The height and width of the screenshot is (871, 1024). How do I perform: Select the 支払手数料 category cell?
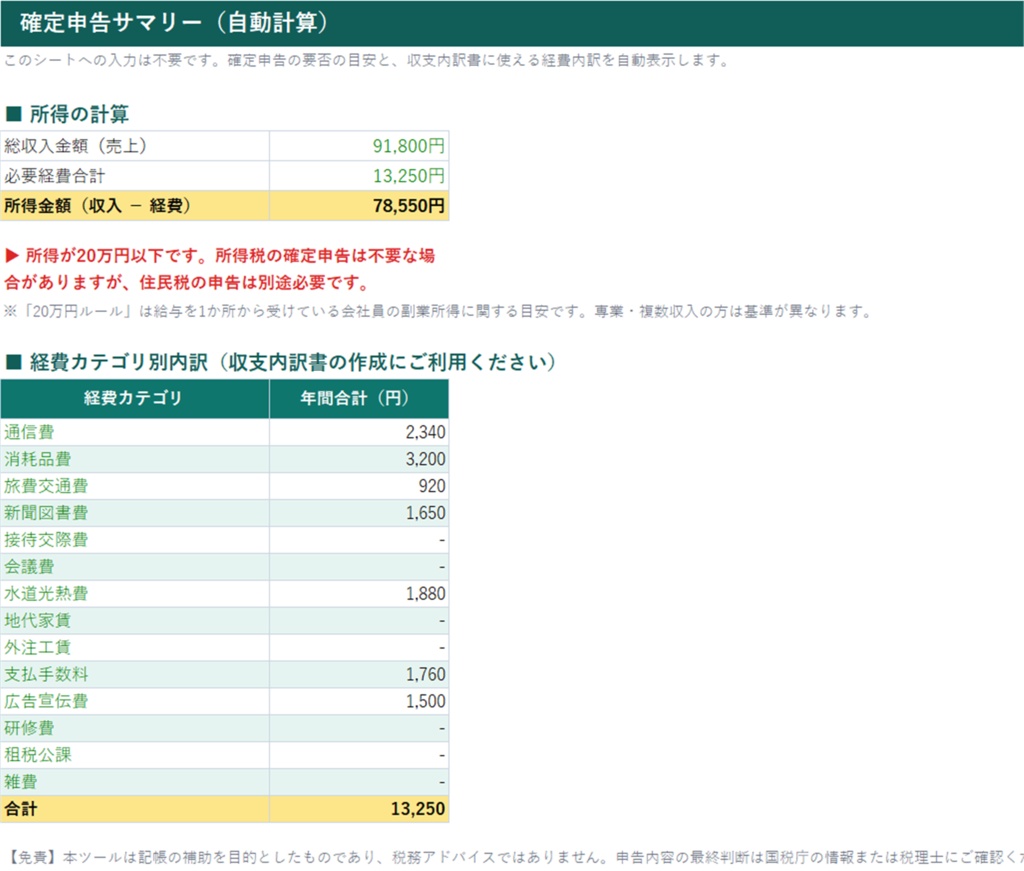[135, 674]
